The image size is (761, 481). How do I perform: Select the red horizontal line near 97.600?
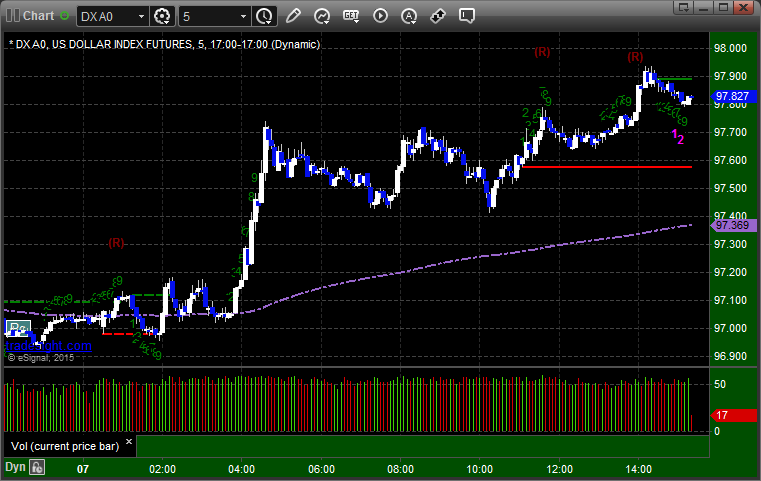[607, 167]
